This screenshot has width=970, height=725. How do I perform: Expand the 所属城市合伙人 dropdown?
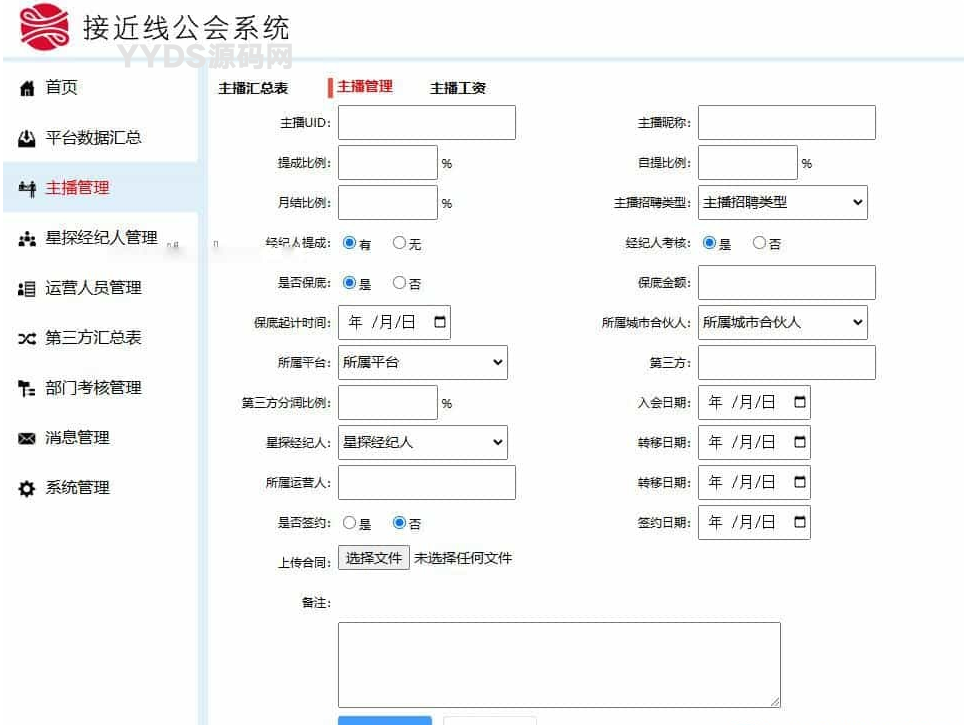click(x=782, y=322)
